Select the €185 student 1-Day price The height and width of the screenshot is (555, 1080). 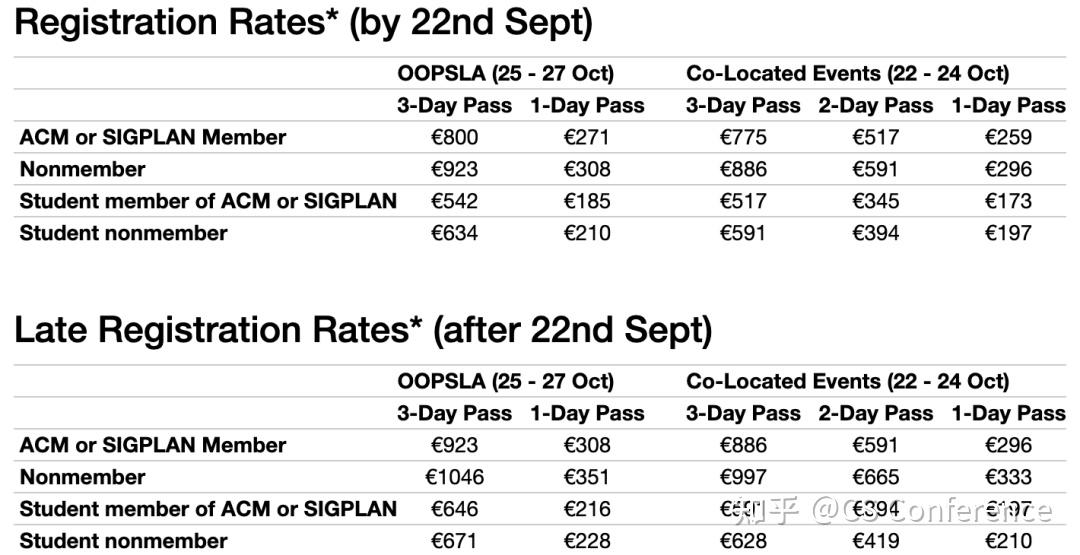click(586, 201)
